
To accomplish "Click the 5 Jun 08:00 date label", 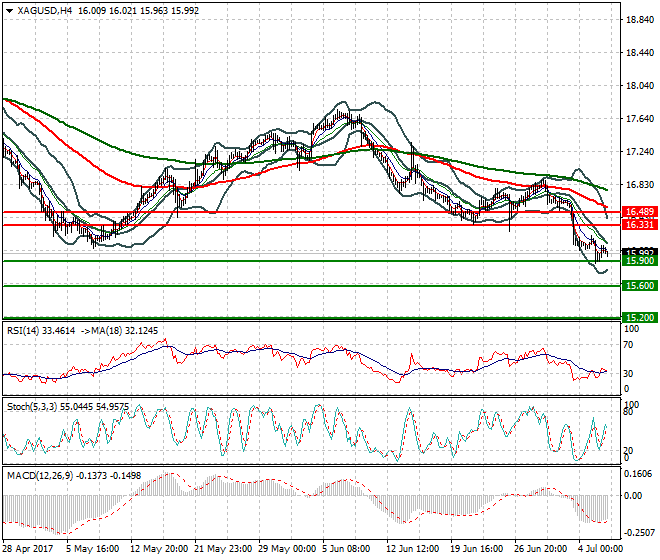I will 346,549.
